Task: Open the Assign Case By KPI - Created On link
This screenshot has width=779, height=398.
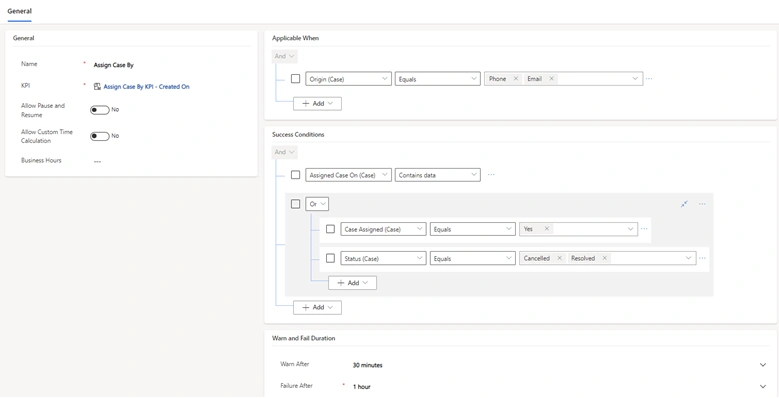Action: [x=146, y=86]
